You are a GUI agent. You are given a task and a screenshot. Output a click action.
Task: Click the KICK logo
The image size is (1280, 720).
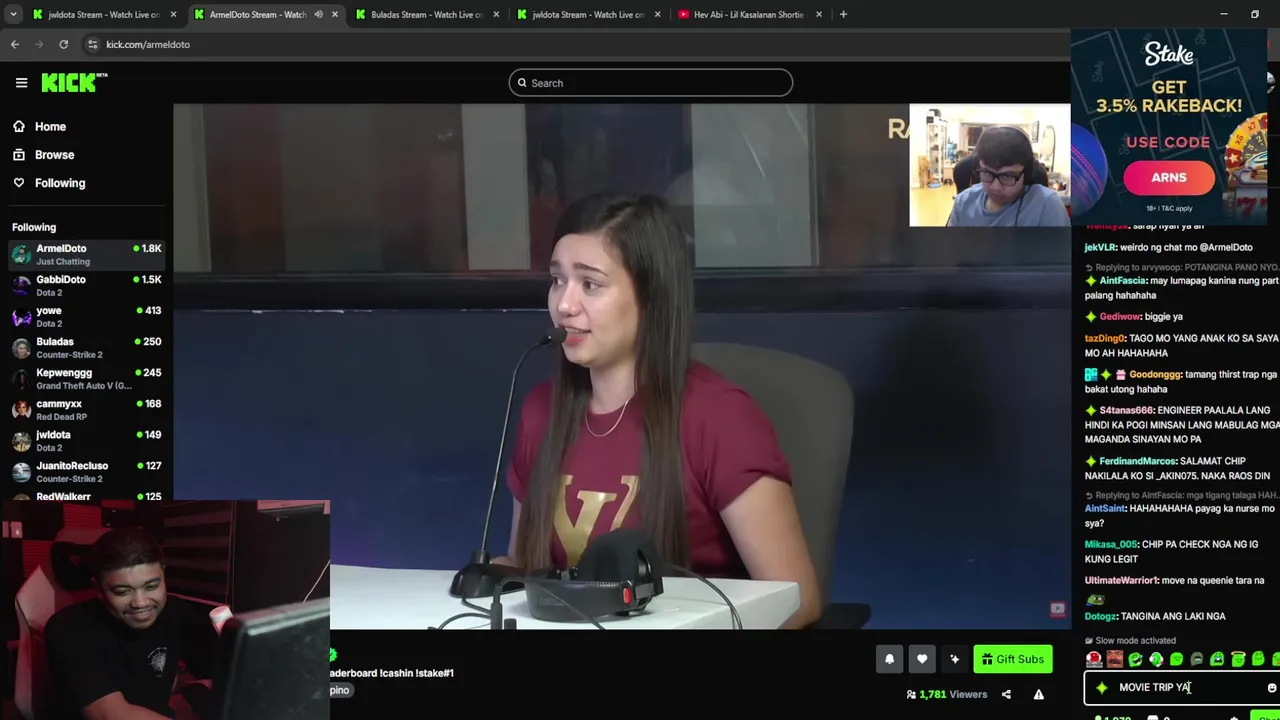click(x=74, y=83)
